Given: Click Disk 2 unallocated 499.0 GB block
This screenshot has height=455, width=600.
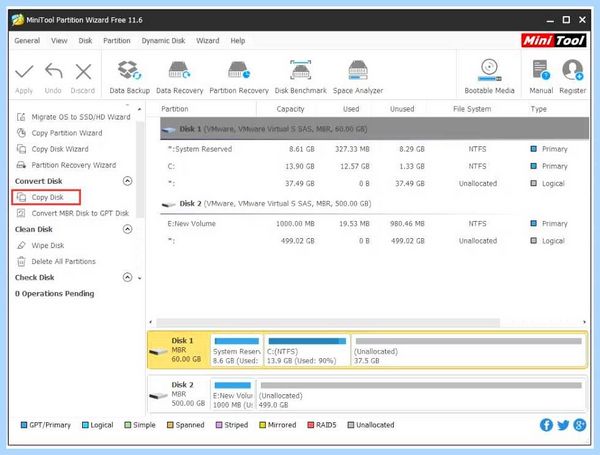Looking at the screenshot, I should [421, 395].
